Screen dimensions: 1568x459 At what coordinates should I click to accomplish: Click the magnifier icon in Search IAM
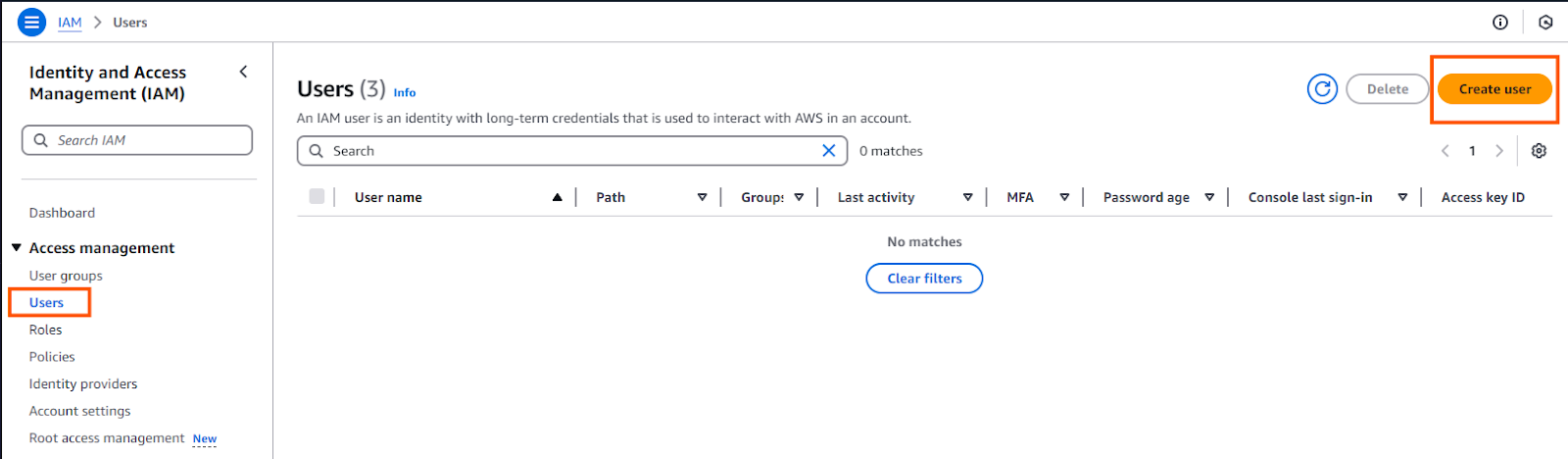(40, 140)
